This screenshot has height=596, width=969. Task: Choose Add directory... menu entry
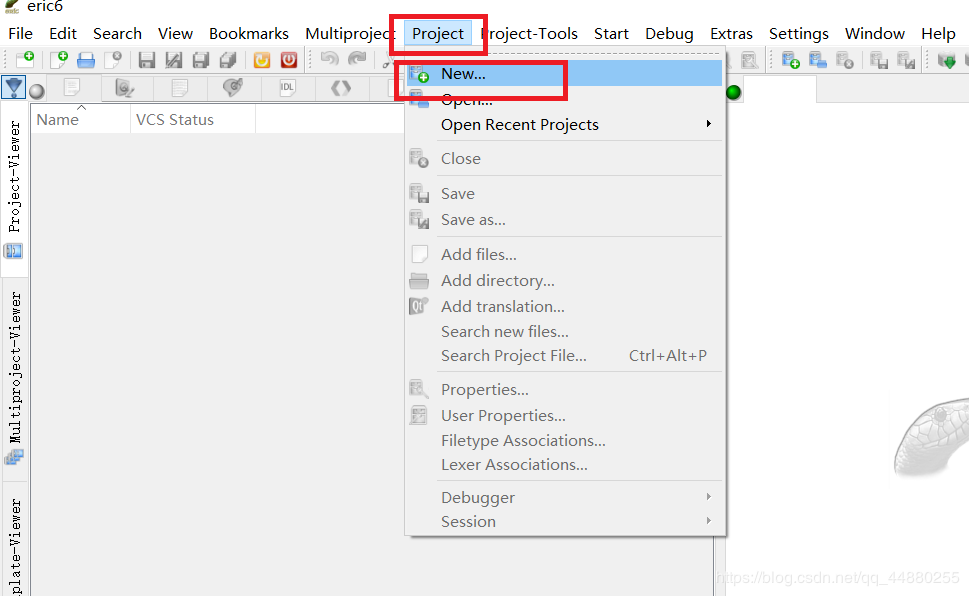pos(564,281)
